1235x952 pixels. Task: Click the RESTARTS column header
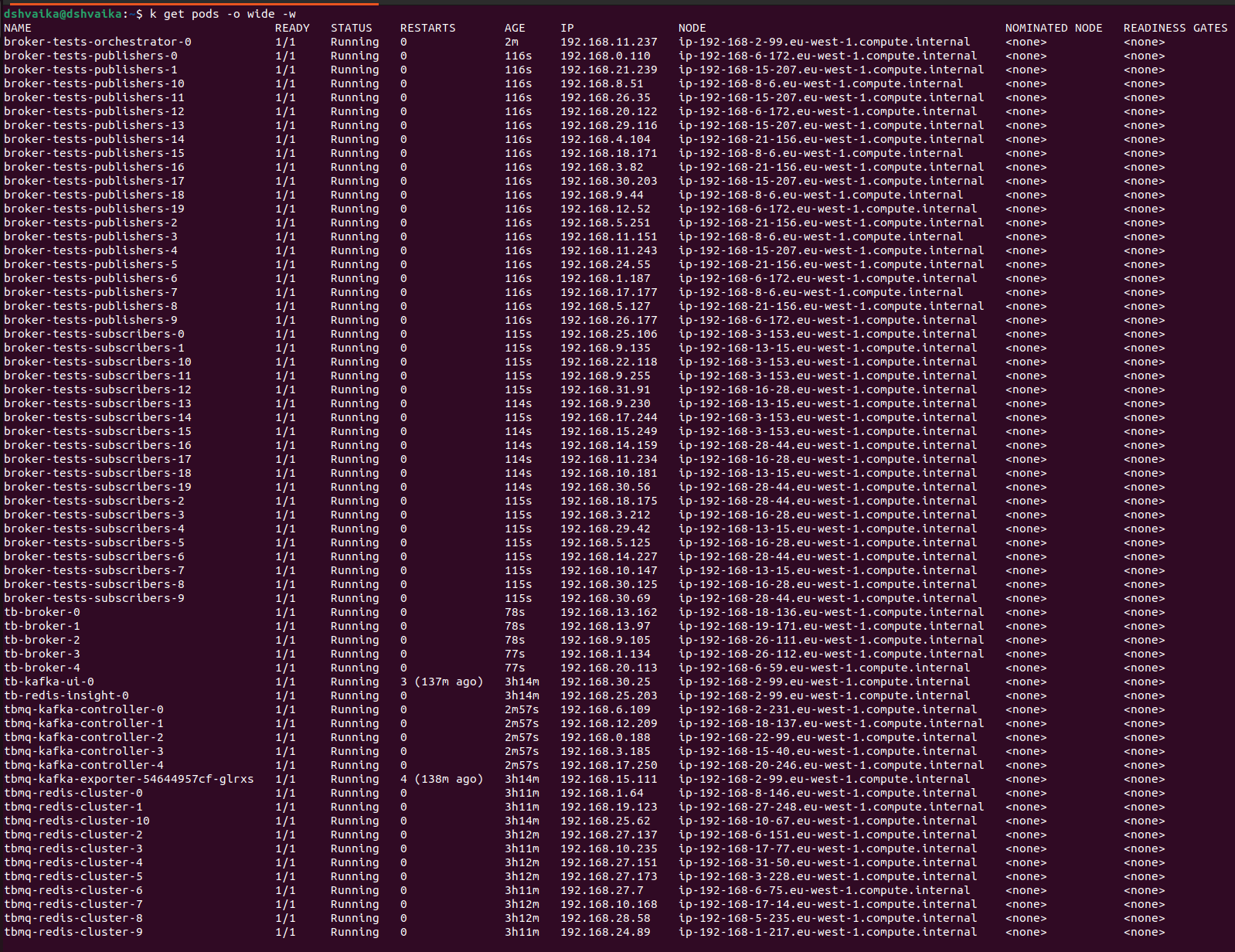pyautogui.click(x=427, y=28)
